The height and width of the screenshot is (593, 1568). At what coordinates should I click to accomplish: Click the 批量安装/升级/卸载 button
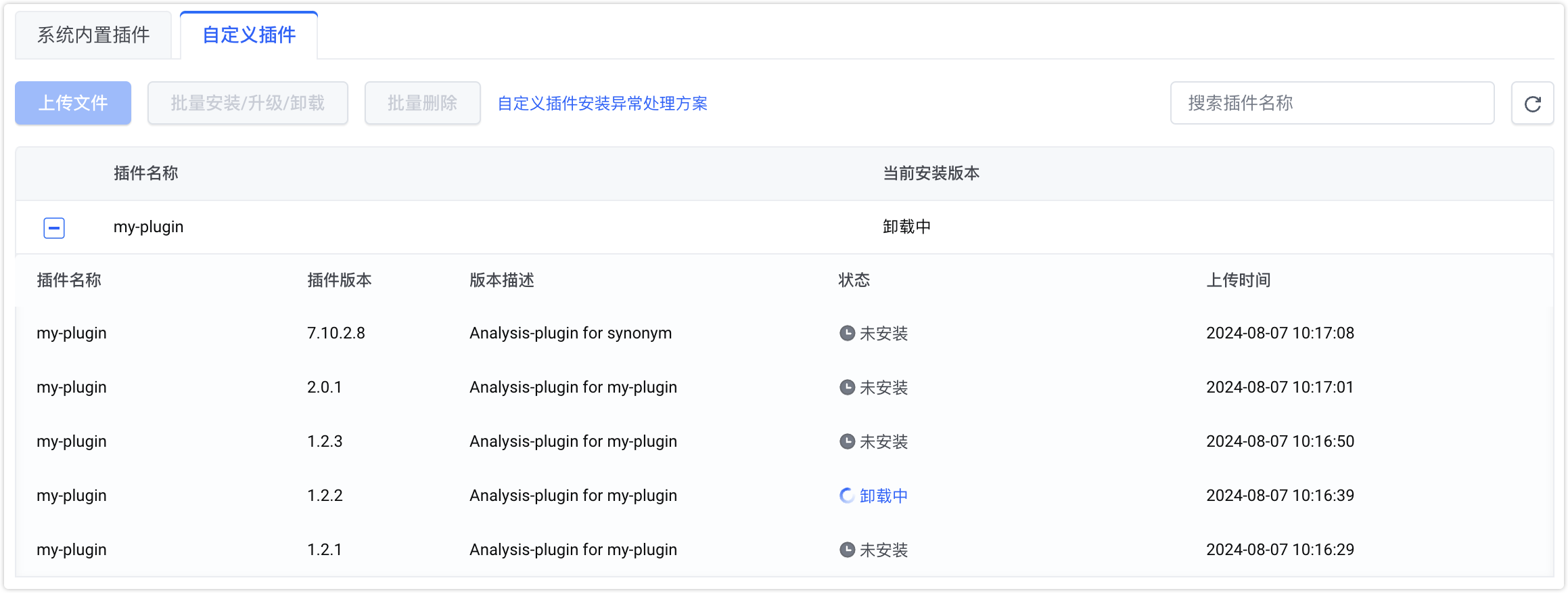[248, 103]
